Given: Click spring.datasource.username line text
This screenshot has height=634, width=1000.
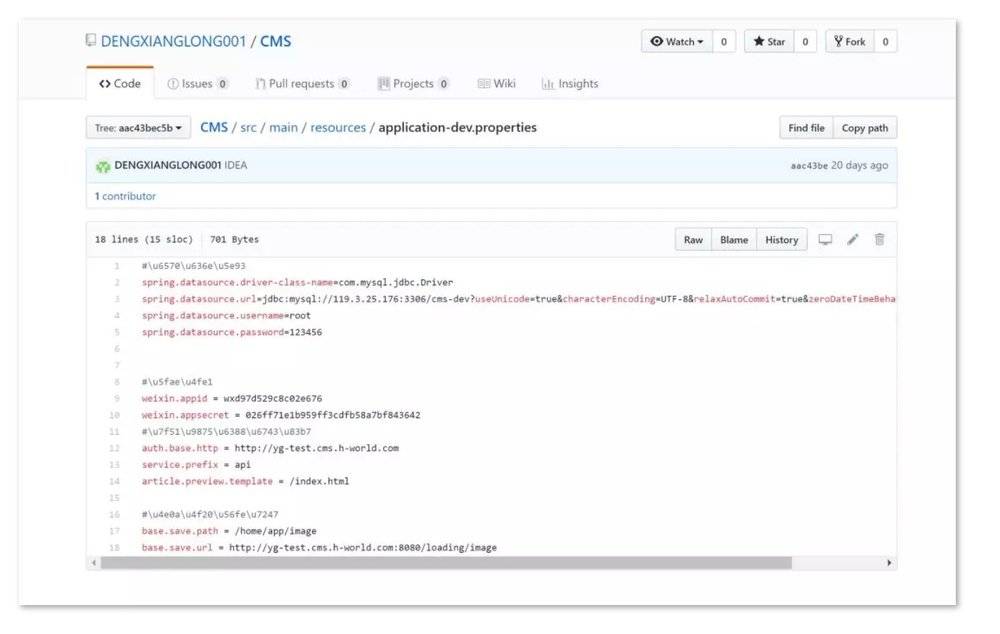Looking at the screenshot, I should coord(226,315).
